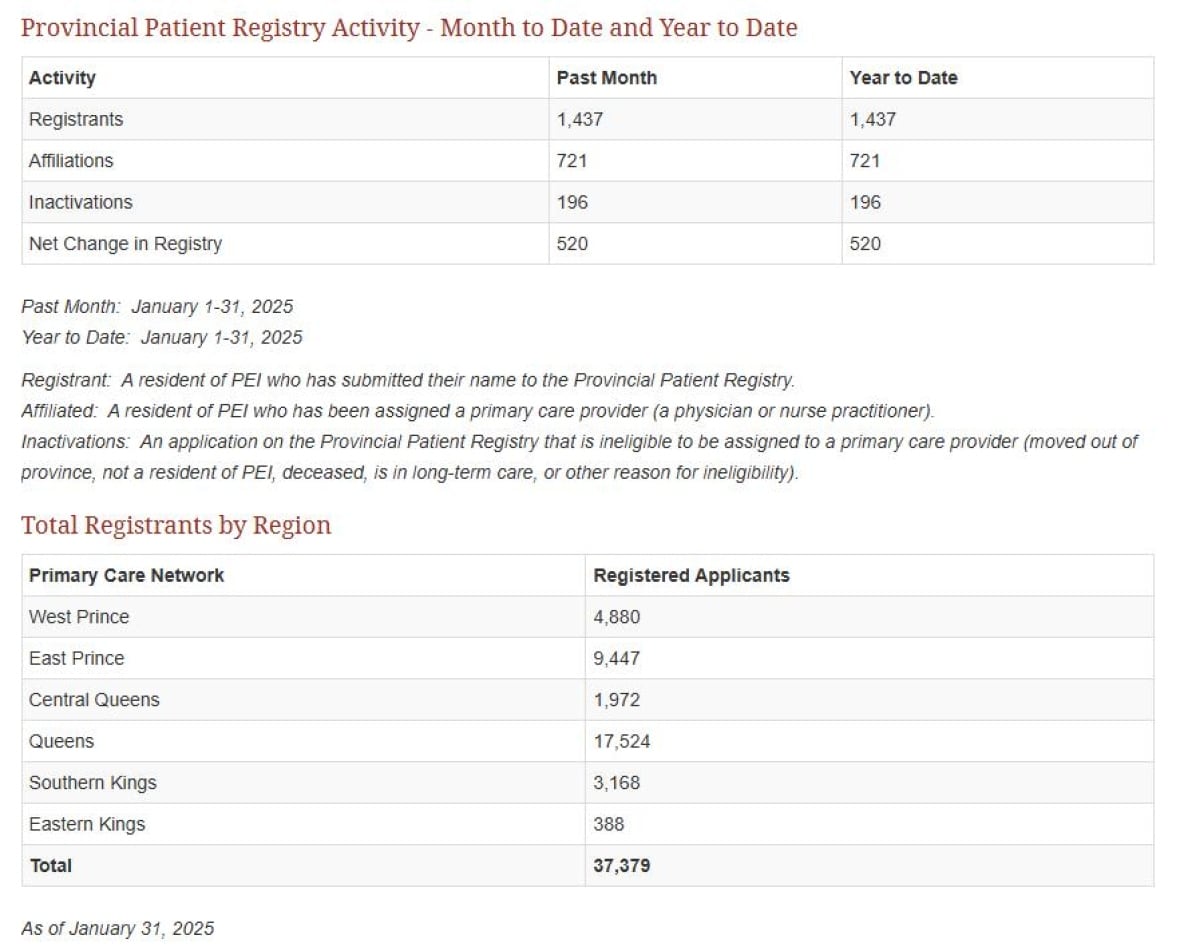Click the total value 37,379
The height and width of the screenshot is (951, 1180).
(621, 866)
